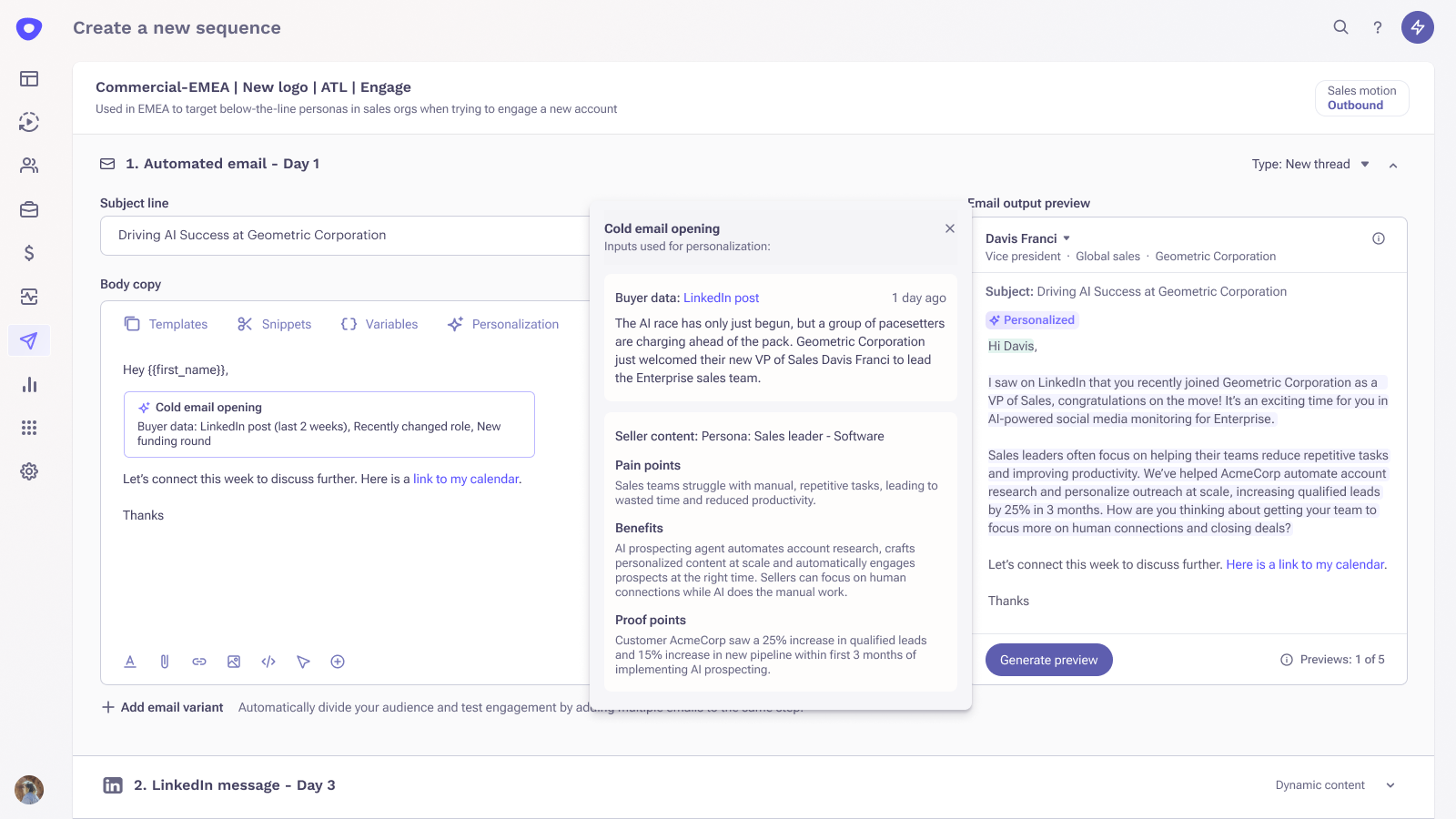
Task: Click the people icon in the sidebar
Action: tap(29, 166)
